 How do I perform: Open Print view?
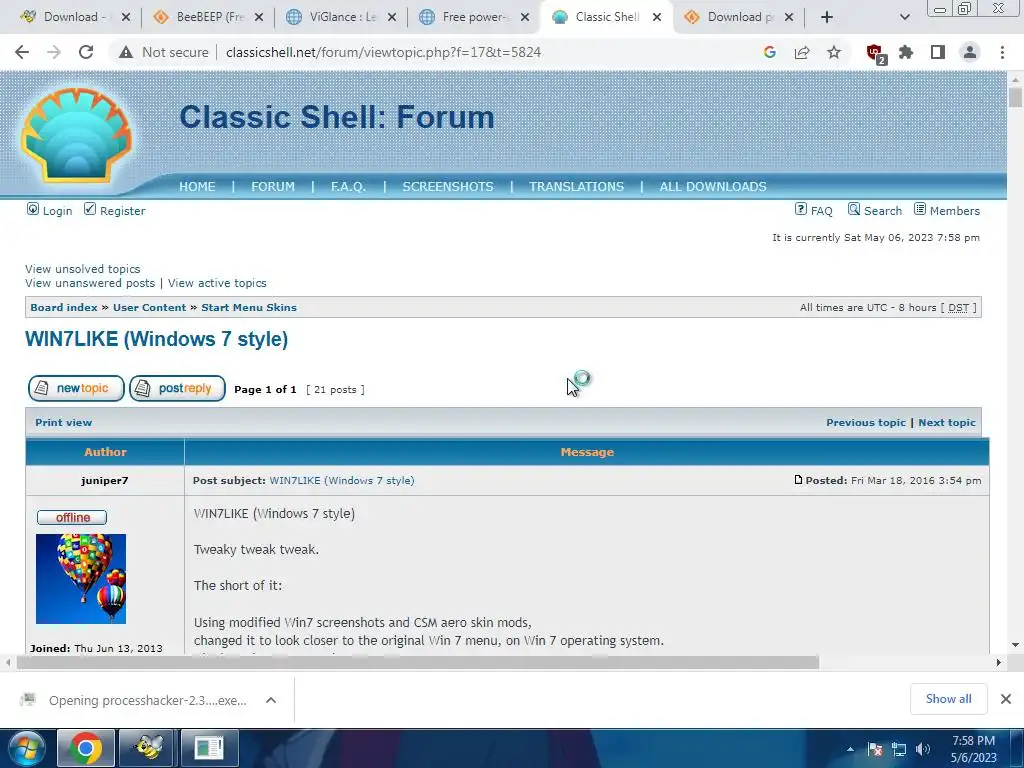tap(64, 423)
